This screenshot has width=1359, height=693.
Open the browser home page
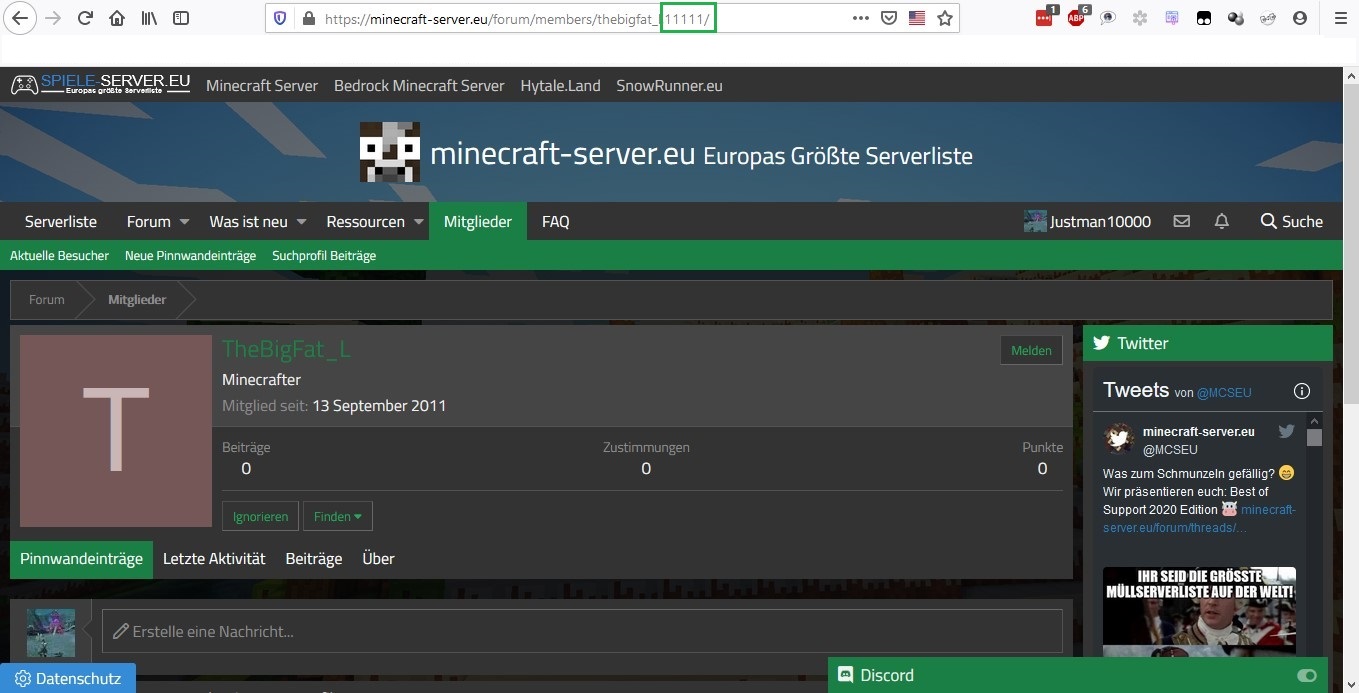(117, 18)
